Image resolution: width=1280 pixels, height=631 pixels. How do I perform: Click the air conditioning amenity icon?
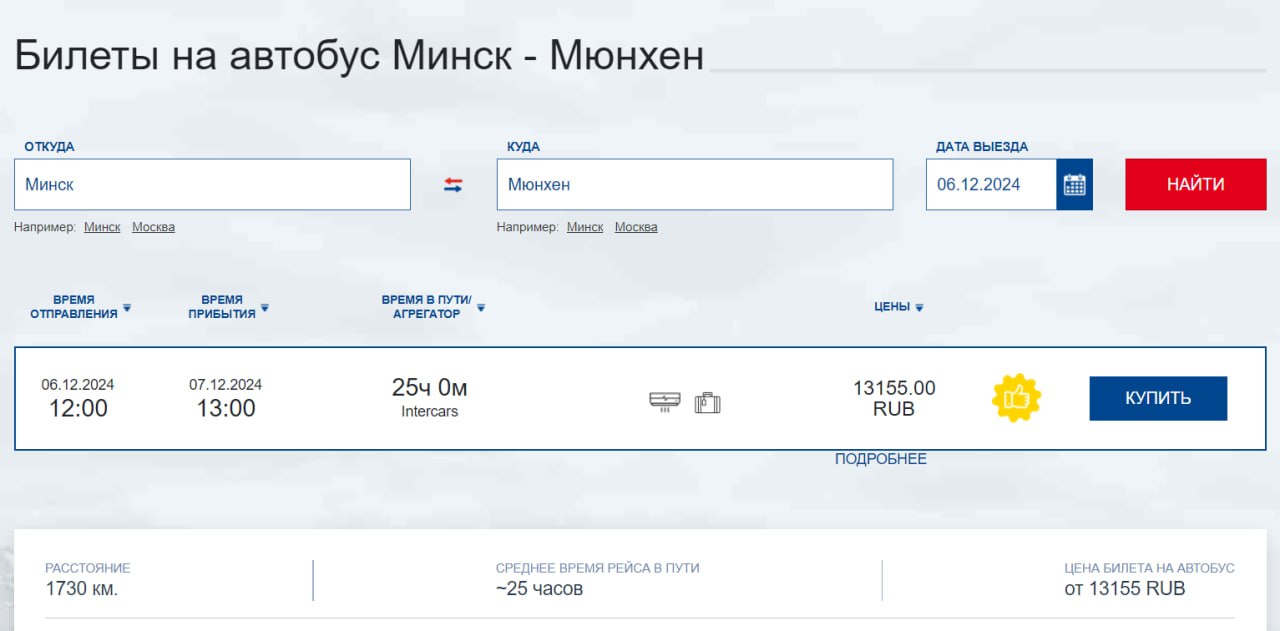[x=664, y=402]
